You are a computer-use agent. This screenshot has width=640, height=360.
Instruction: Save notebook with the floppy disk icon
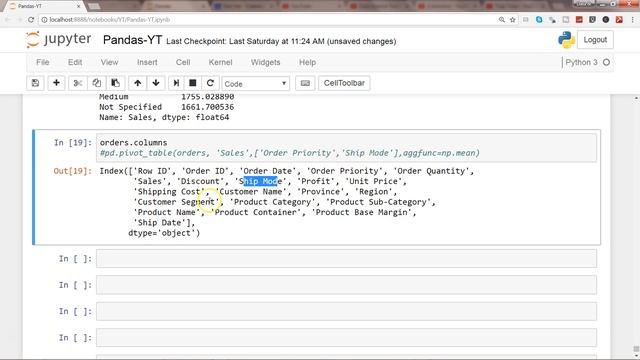[x=36, y=83]
